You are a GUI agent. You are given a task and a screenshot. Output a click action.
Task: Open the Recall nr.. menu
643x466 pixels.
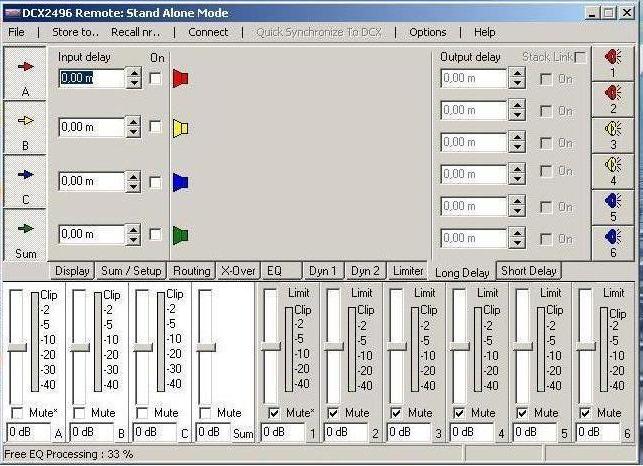135,32
